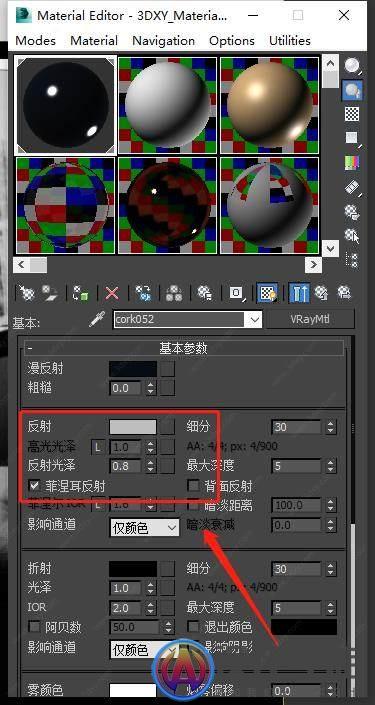Image resolution: width=375 pixels, height=705 pixels.
Task: Click the Video Color Check icon
Action: click(x=353, y=163)
